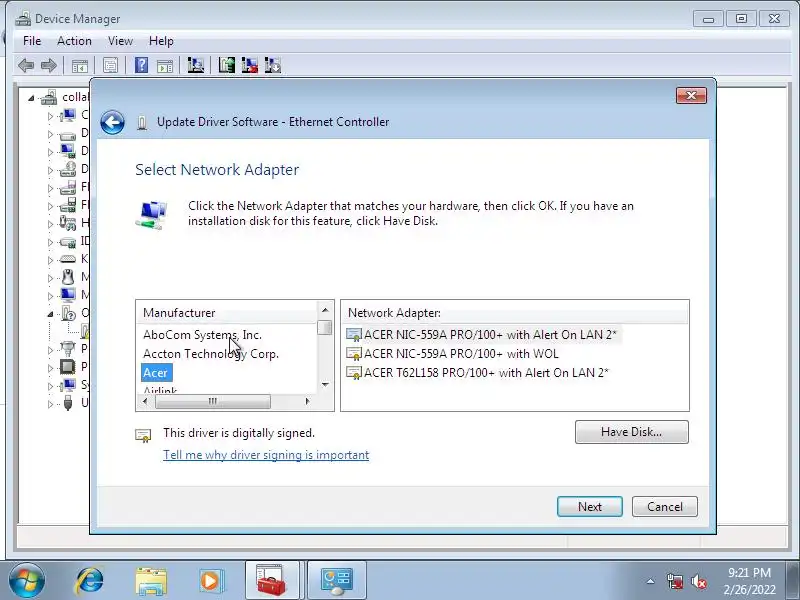Click manufacturer list scroll-down arrow

[325, 385]
